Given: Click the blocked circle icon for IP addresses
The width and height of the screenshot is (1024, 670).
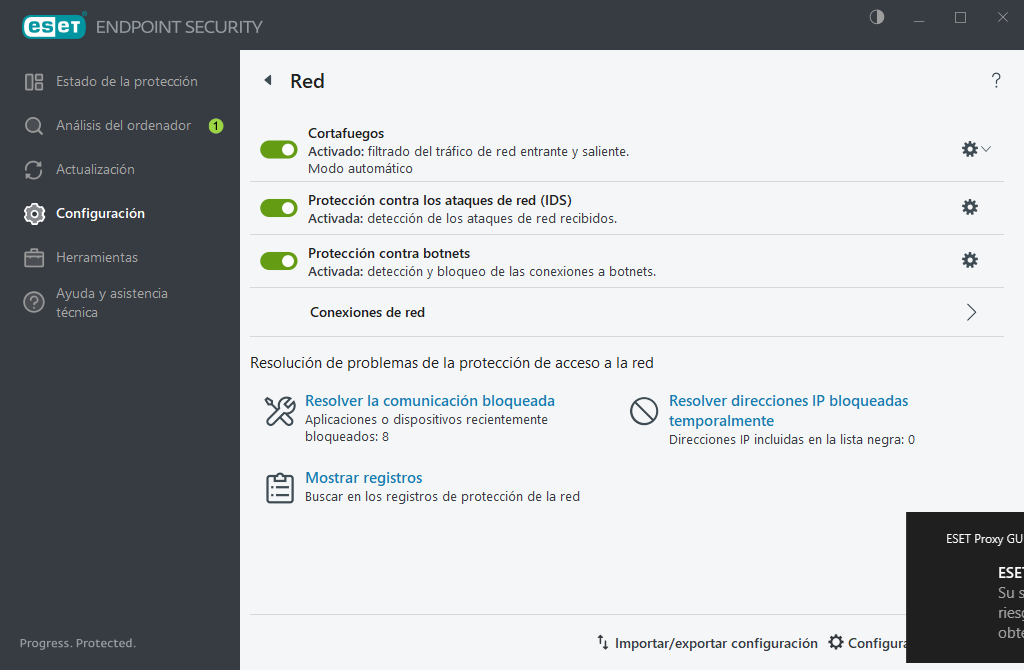Looking at the screenshot, I should point(644,411).
